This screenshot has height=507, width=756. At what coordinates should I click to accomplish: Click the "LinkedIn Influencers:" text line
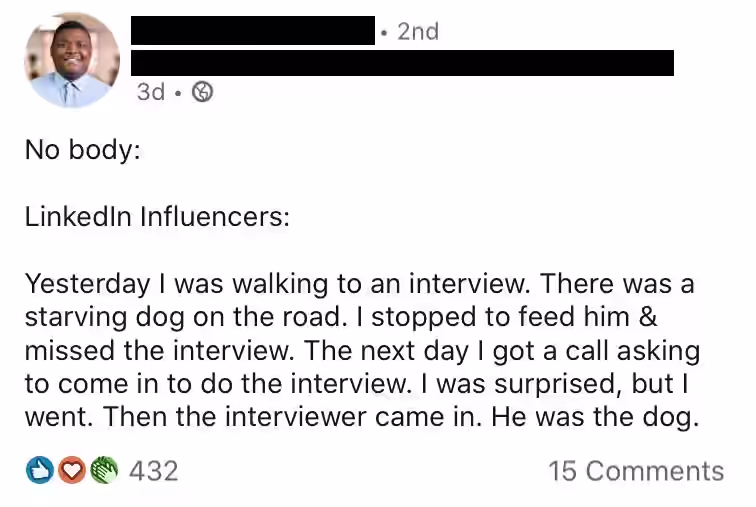tap(157, 216)
